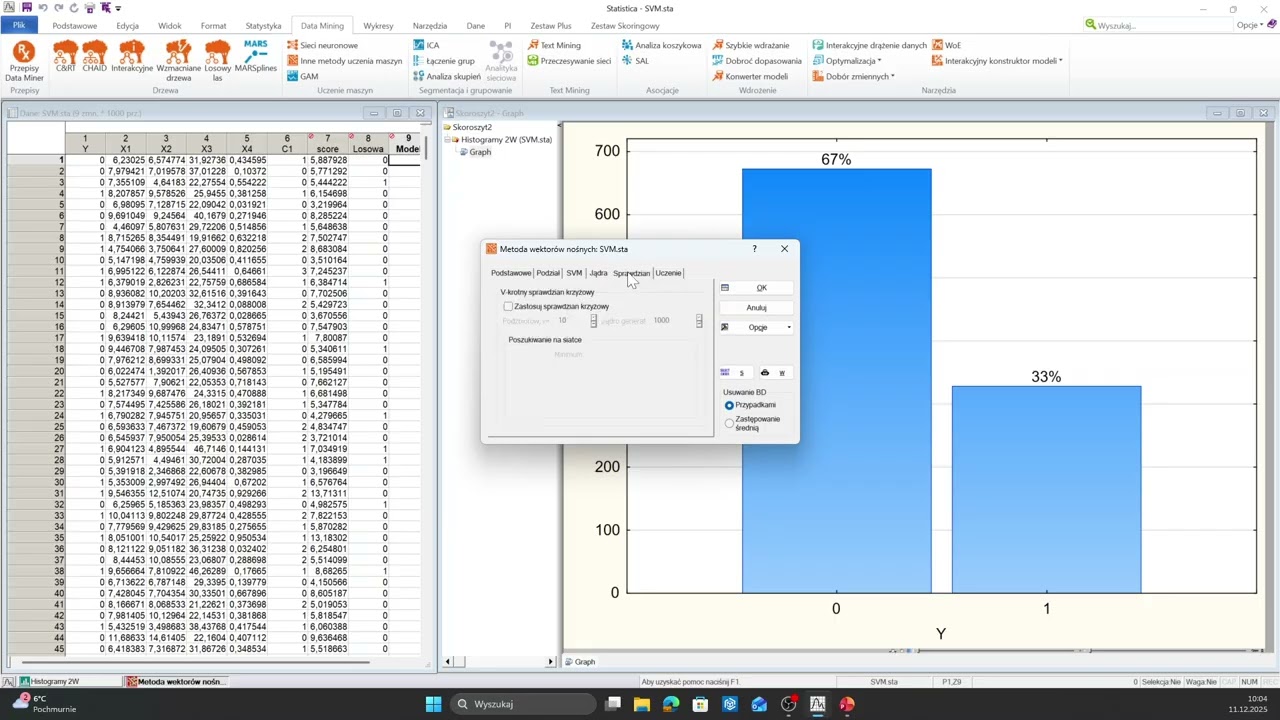Open MARSplines analysis
This screenshot has height=720, width=1280.
(256, 57)
